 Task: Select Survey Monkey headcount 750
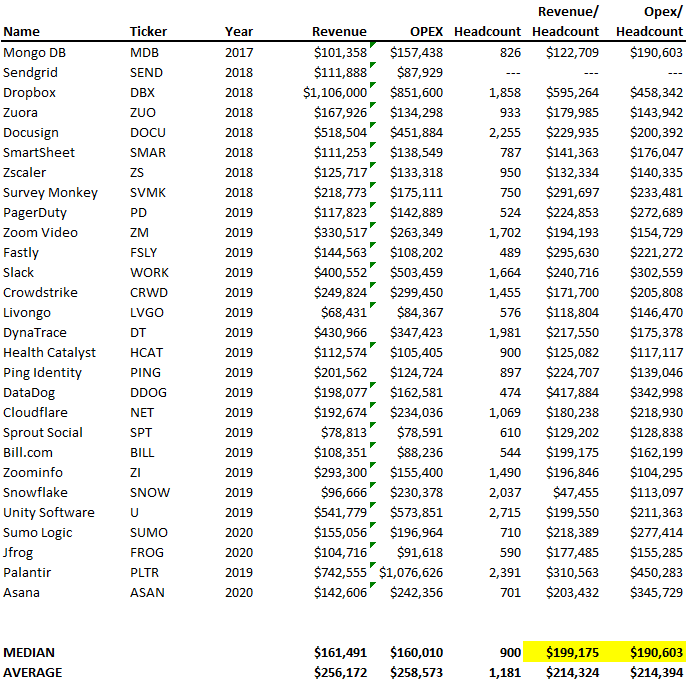click(510, 193)
